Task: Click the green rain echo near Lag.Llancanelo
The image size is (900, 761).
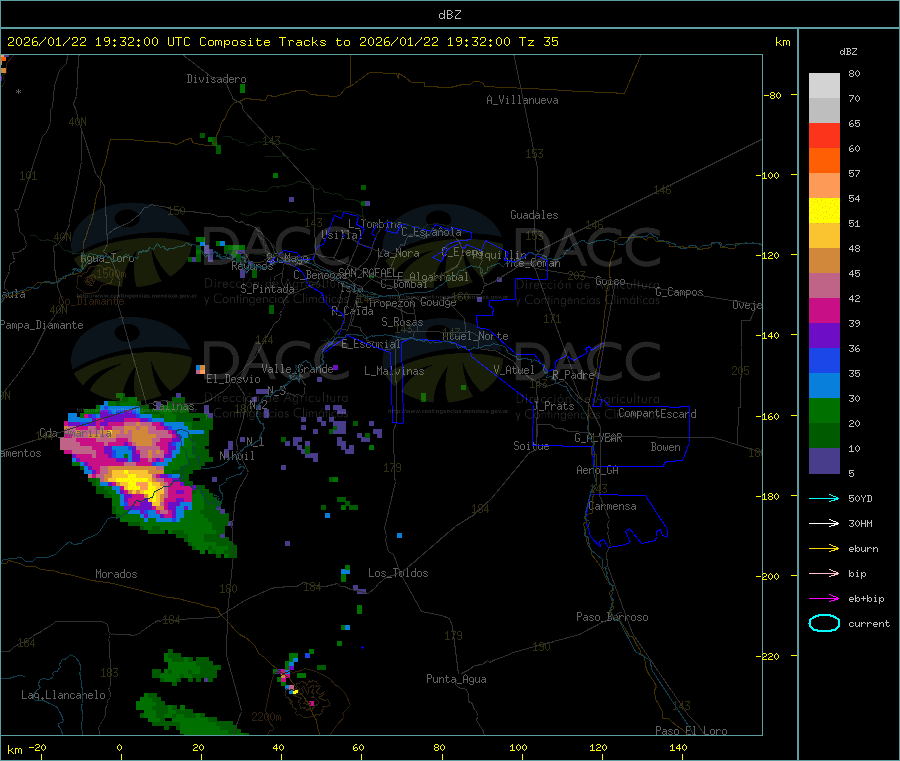Action: click(187, 669)
